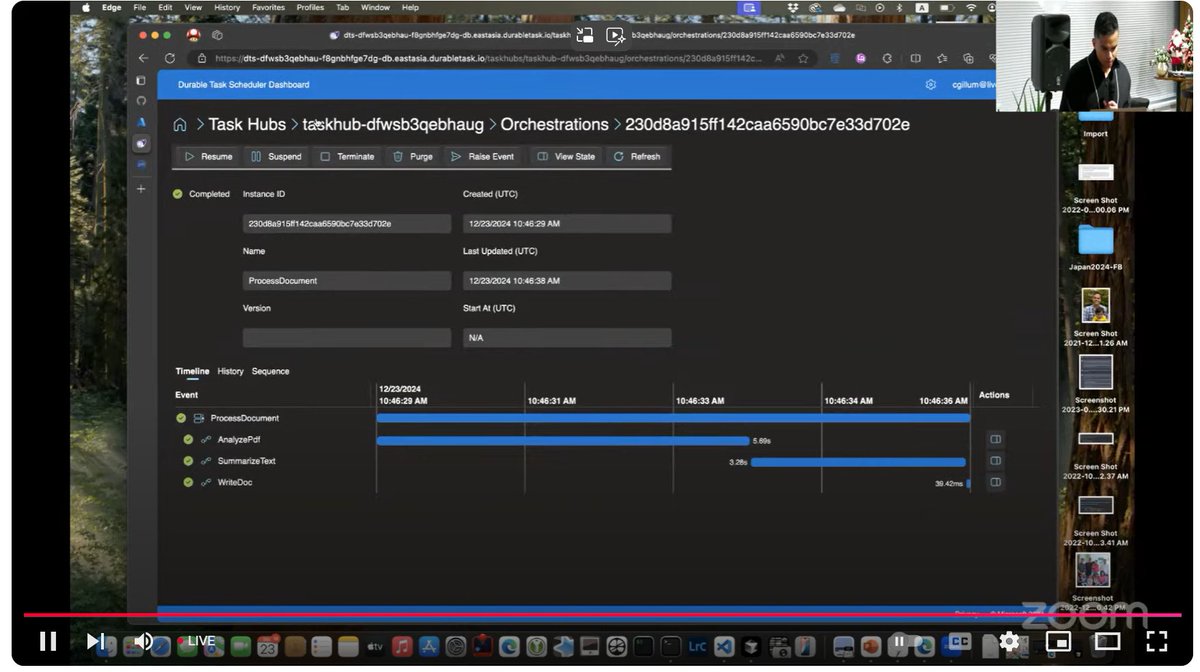Click the 39.42ms duration label
The width and height of the screenshot is (1200, 672).
click(x=949, y=483)
